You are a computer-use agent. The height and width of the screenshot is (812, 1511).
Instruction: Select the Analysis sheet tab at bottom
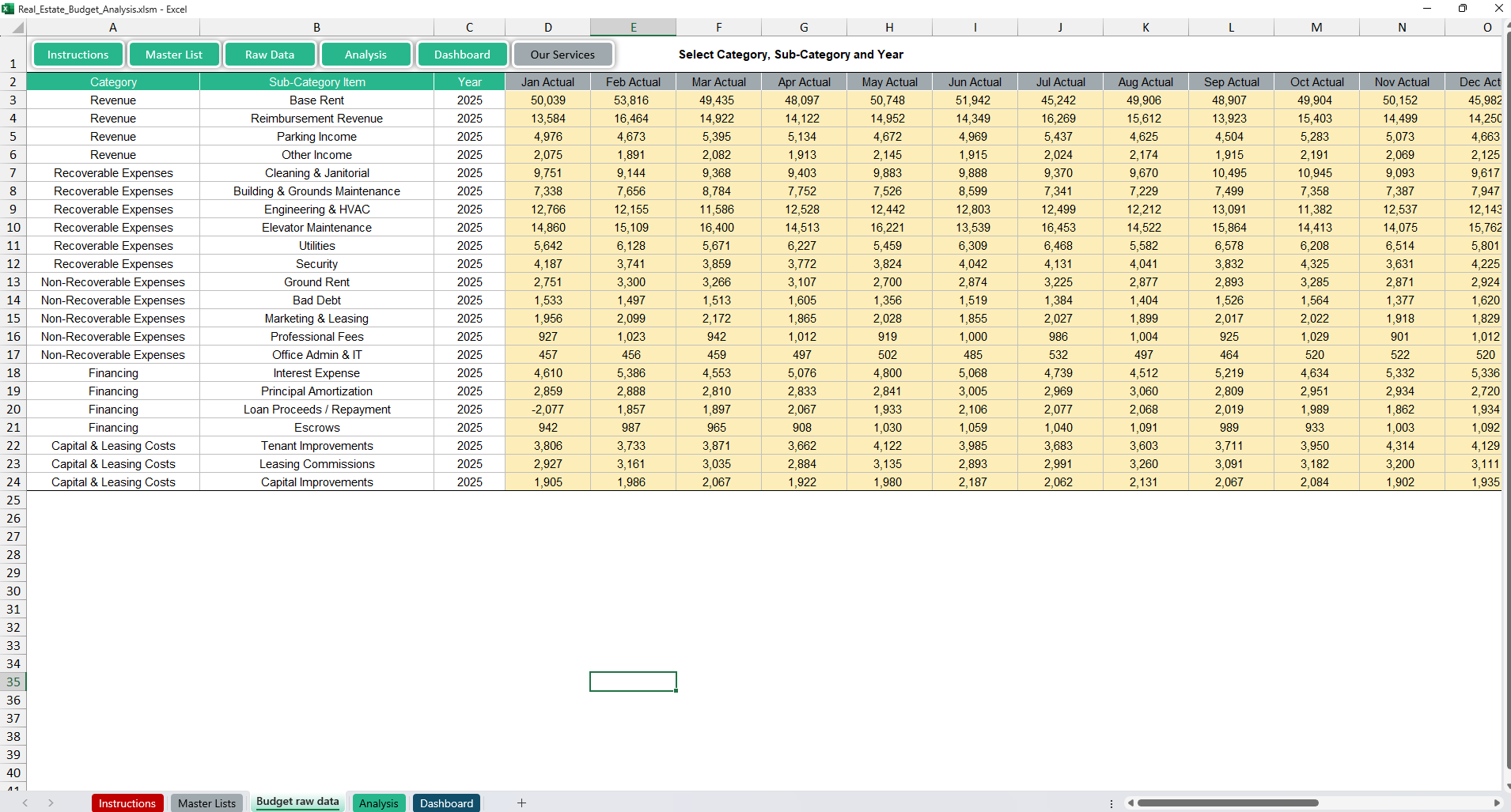(x=378, y=803)
